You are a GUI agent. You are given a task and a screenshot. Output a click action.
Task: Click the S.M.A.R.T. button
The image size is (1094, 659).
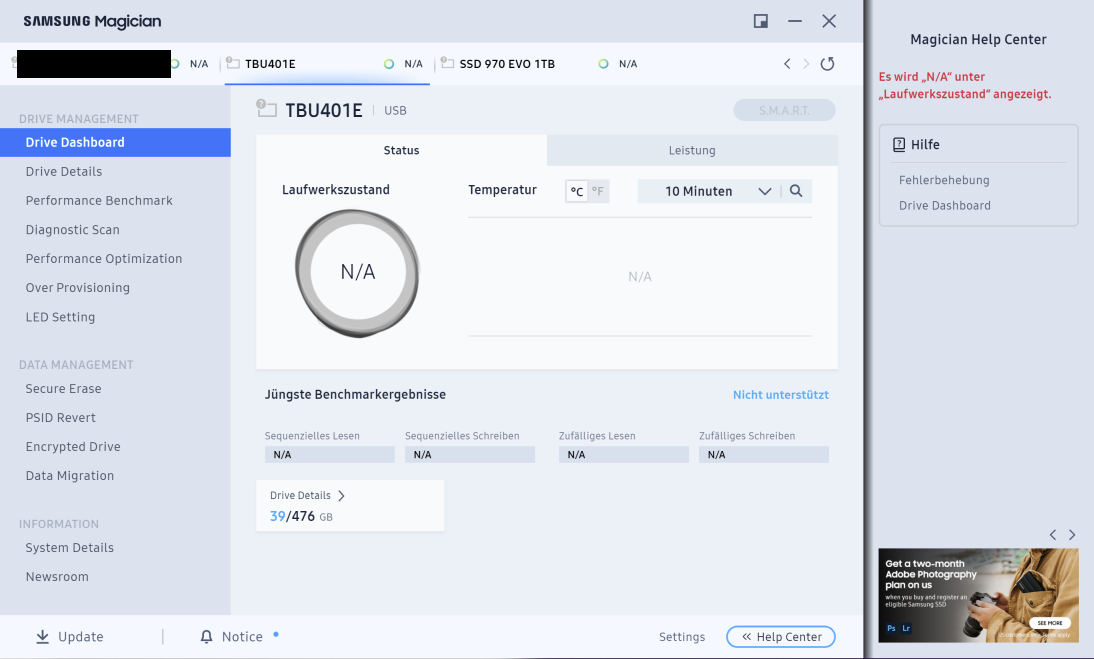(784, 110)
